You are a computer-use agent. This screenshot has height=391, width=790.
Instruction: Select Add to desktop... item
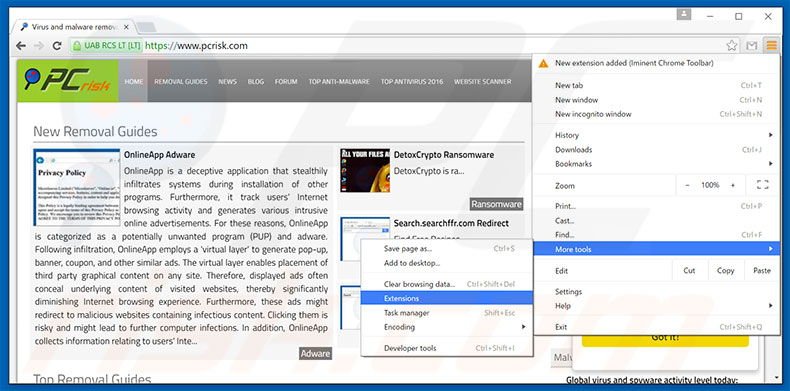click(446, 263)
